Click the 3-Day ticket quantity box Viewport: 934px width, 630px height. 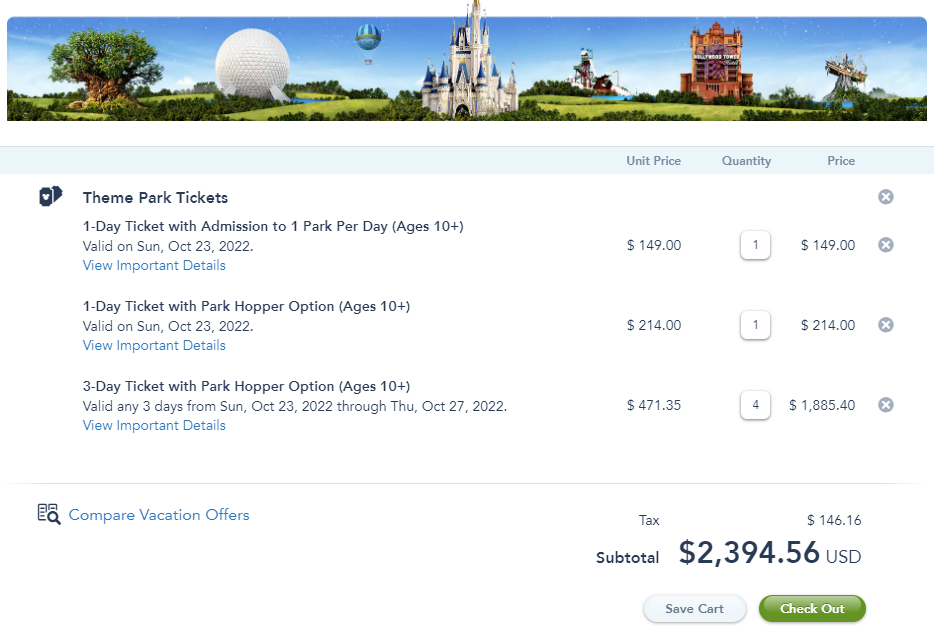click(755, 405)
